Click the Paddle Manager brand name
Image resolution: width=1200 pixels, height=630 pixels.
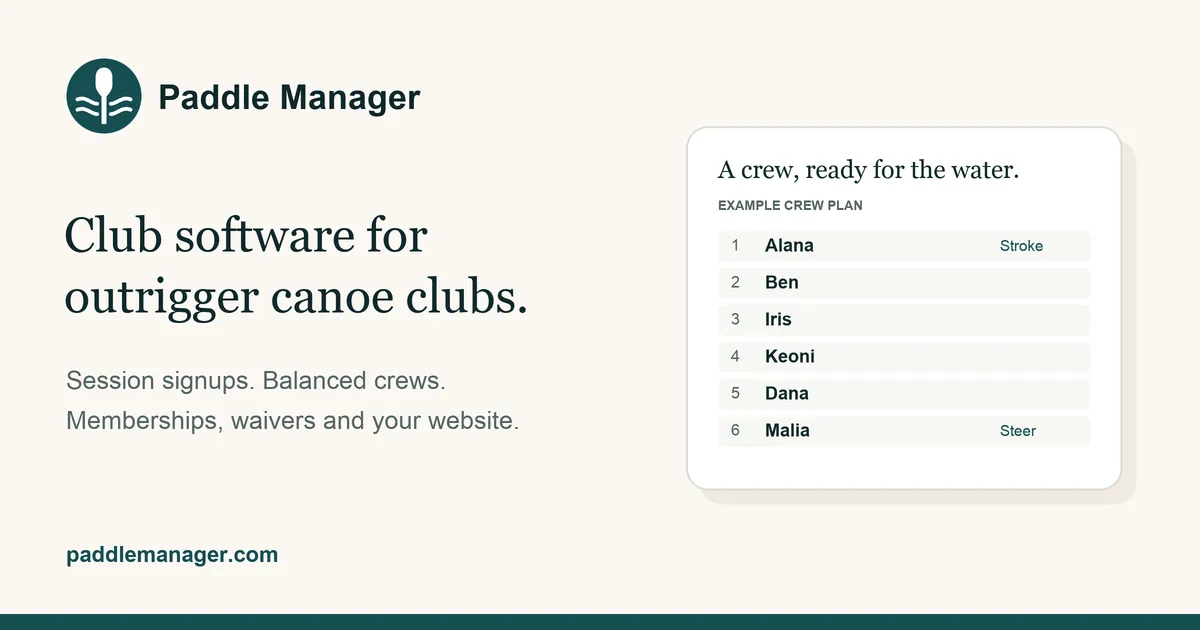pyautogui.click(x=290, y=98)
